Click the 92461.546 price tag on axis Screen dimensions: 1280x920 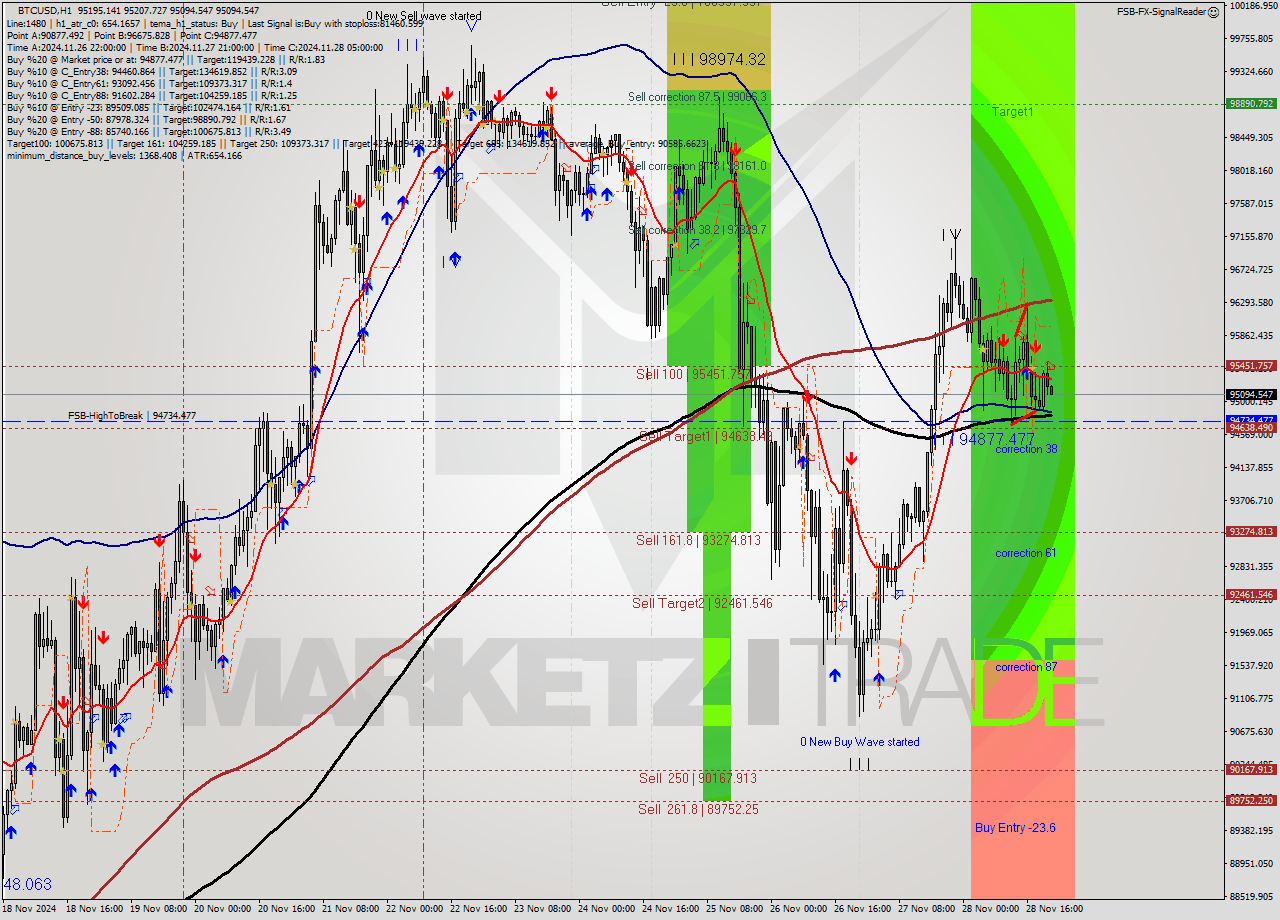[x=1251, y=595]
